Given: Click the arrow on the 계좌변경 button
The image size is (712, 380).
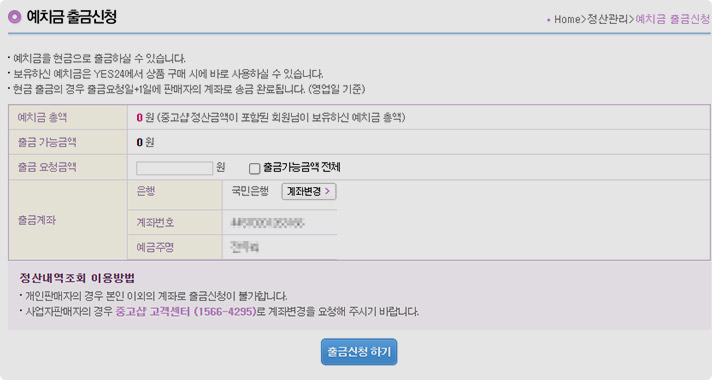Looking at the screenshot, I should click(x=327, y=192).
